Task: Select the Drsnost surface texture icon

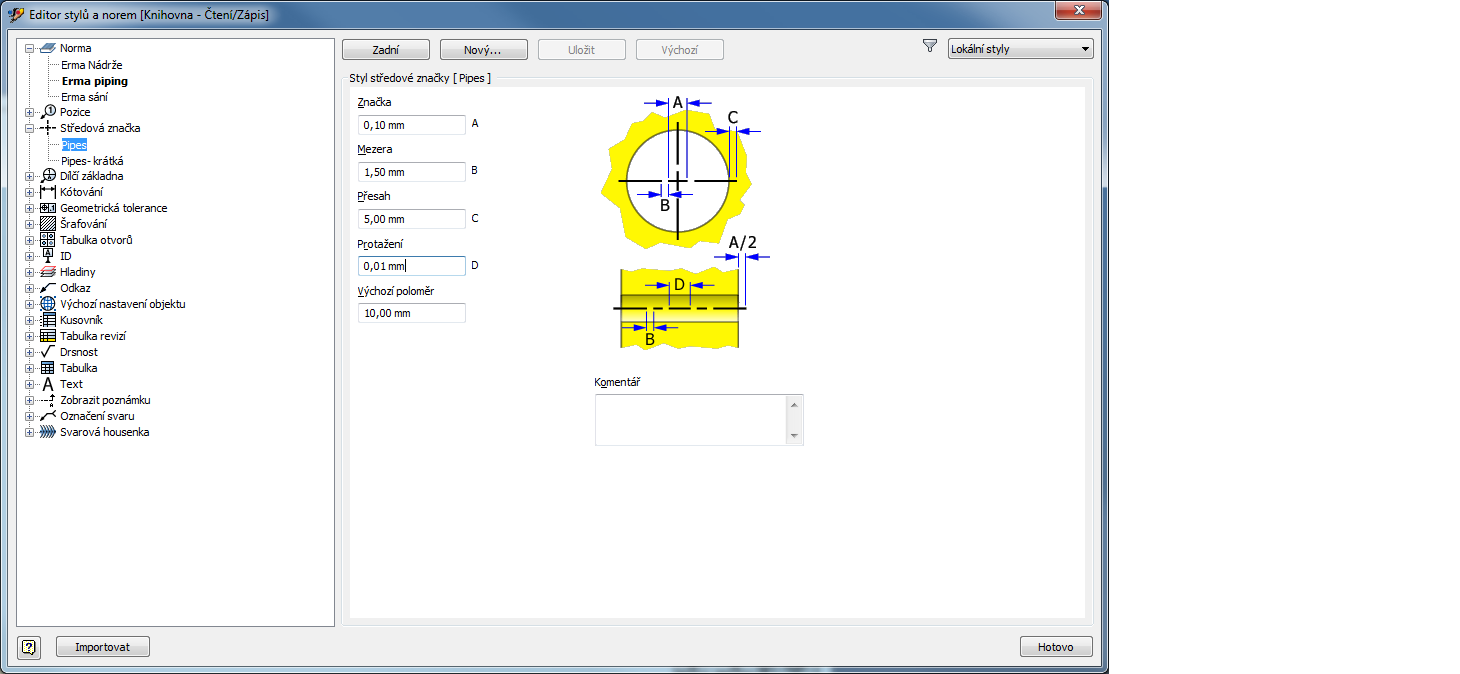Action: [x=47, y=352]
